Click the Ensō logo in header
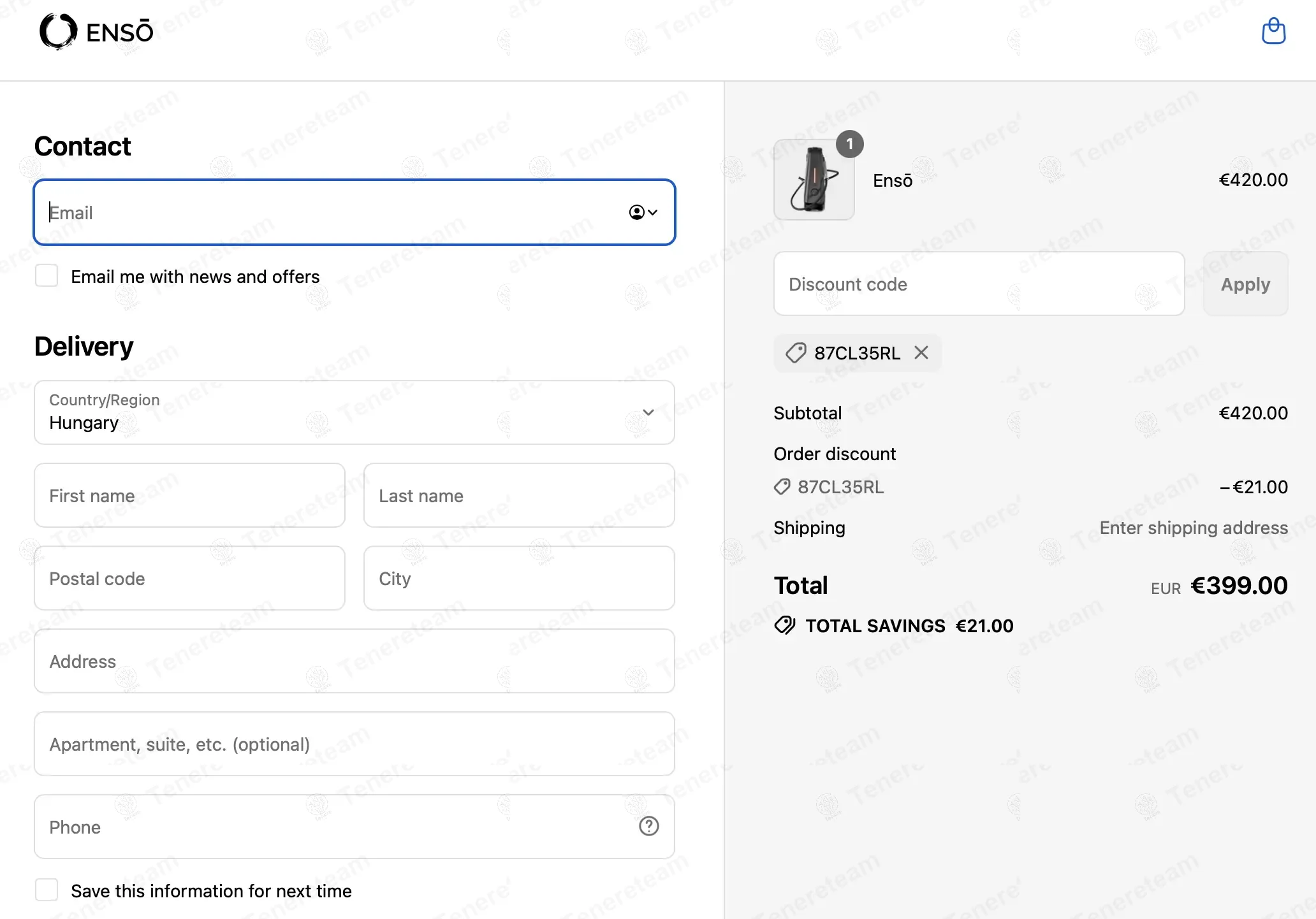Viewport: 1316px width, 919px height. [96, 31]
